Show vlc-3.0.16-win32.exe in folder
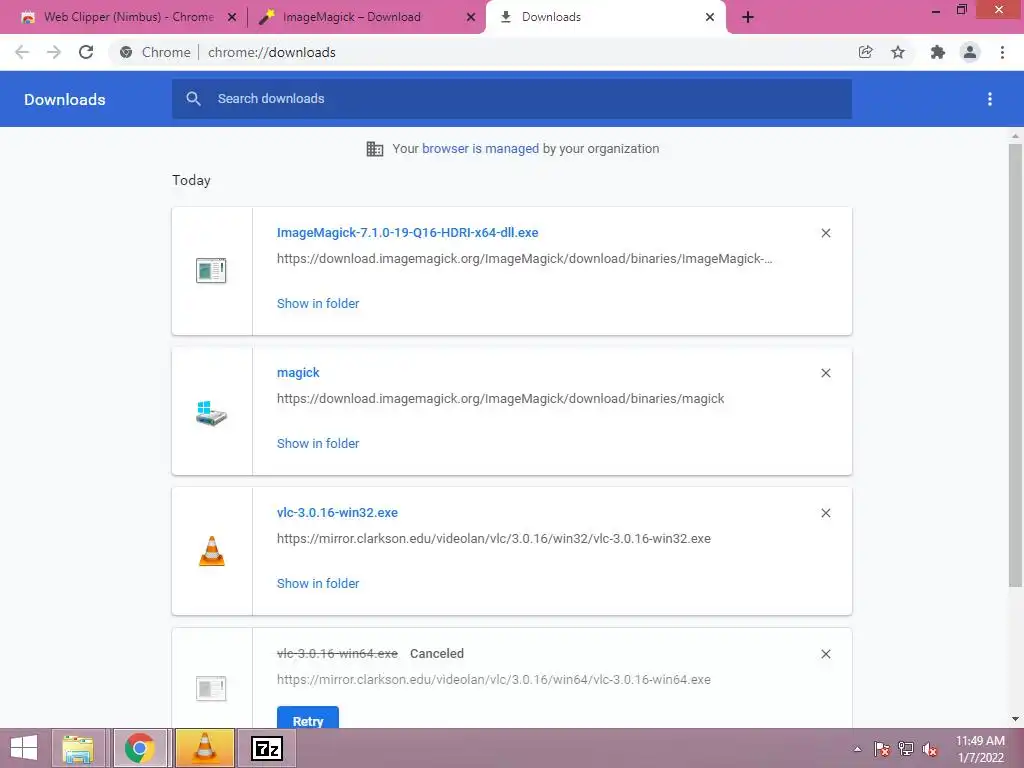 tap(318, 584)
